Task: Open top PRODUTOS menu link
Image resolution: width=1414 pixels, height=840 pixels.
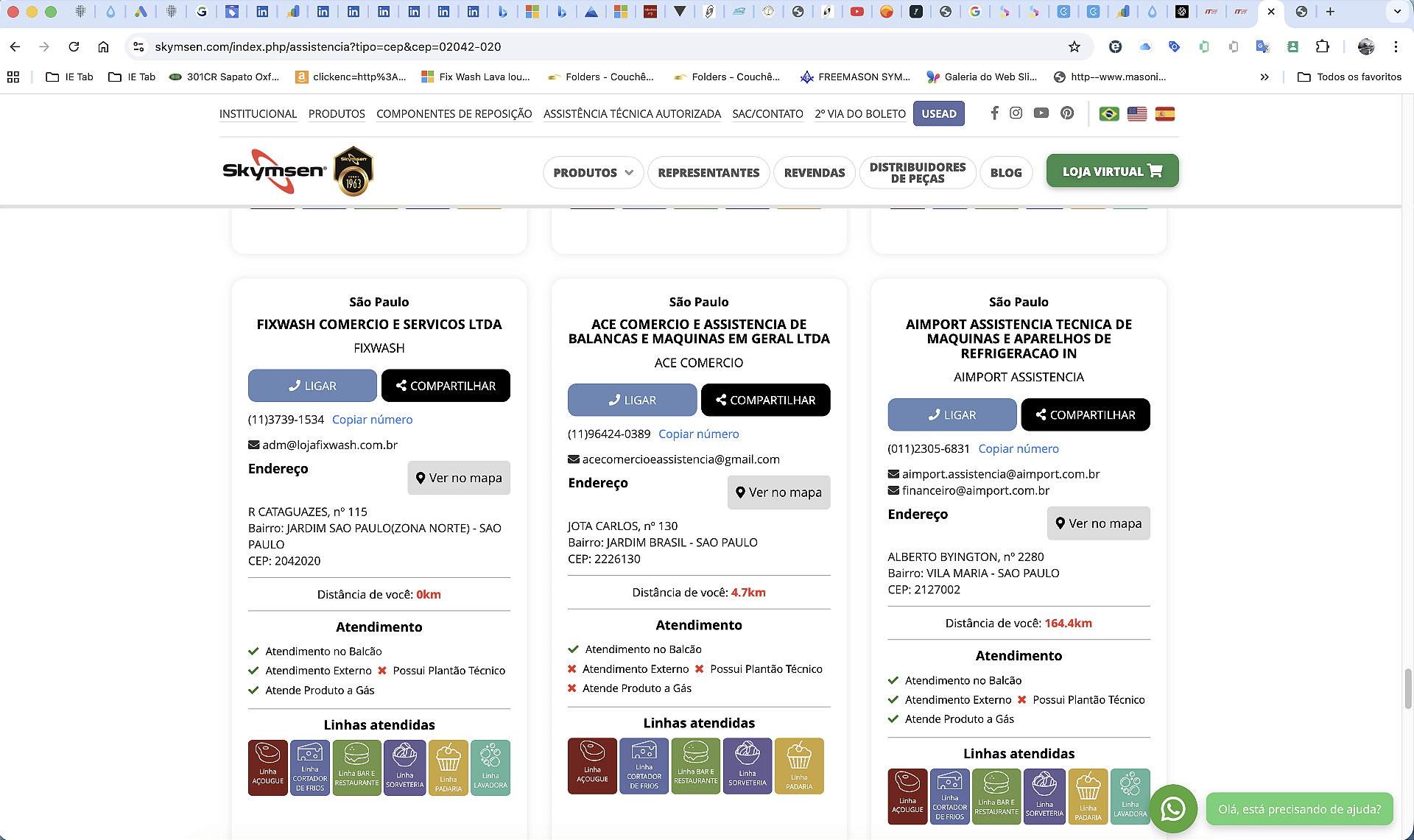Action: click(337, 114)
